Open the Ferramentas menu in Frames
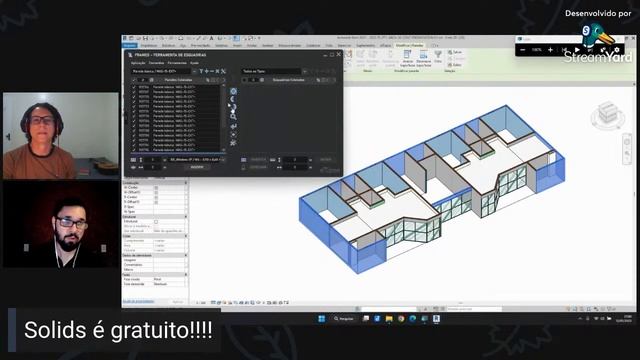 click(177, 63)
